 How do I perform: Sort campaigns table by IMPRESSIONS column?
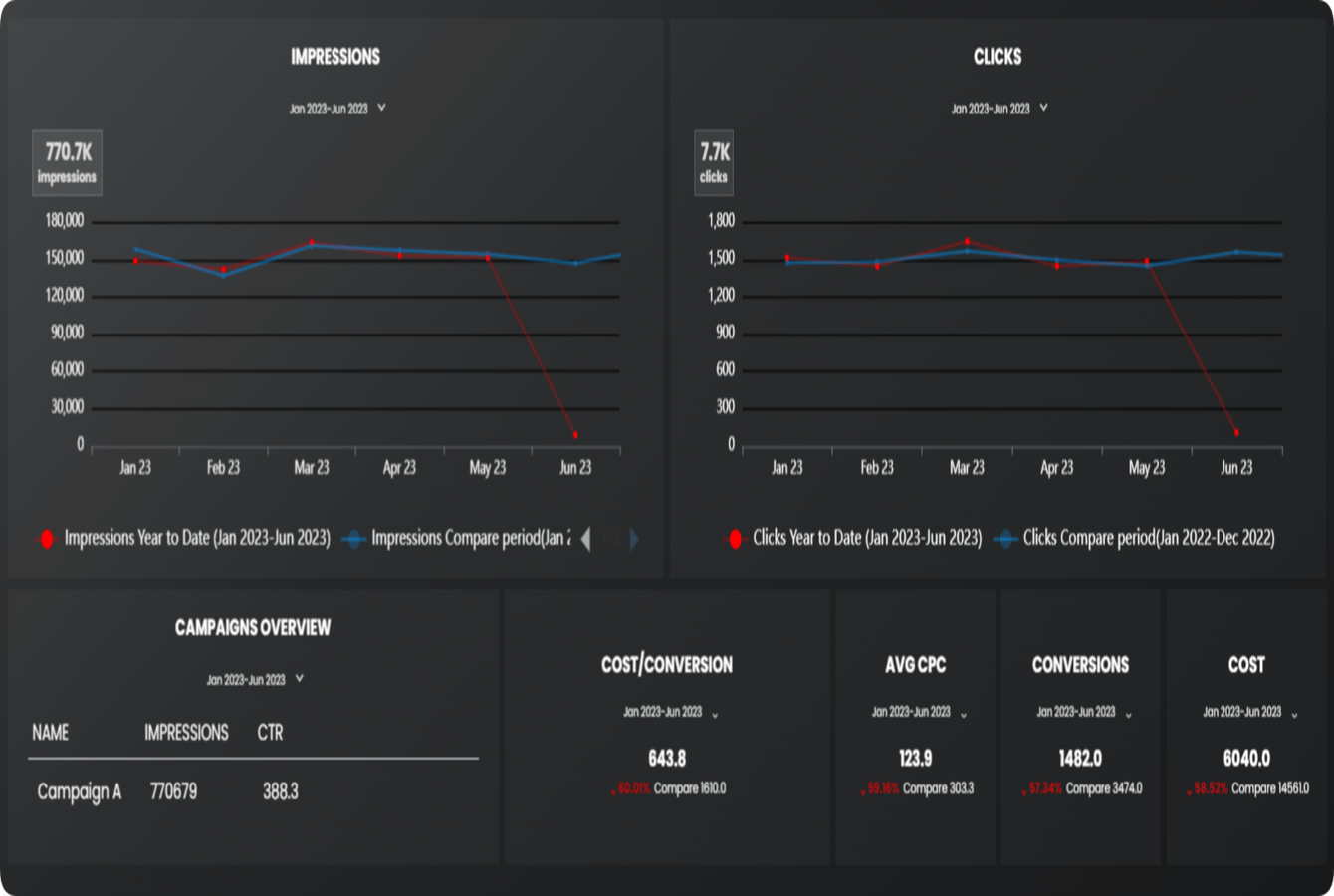[186, 733]
